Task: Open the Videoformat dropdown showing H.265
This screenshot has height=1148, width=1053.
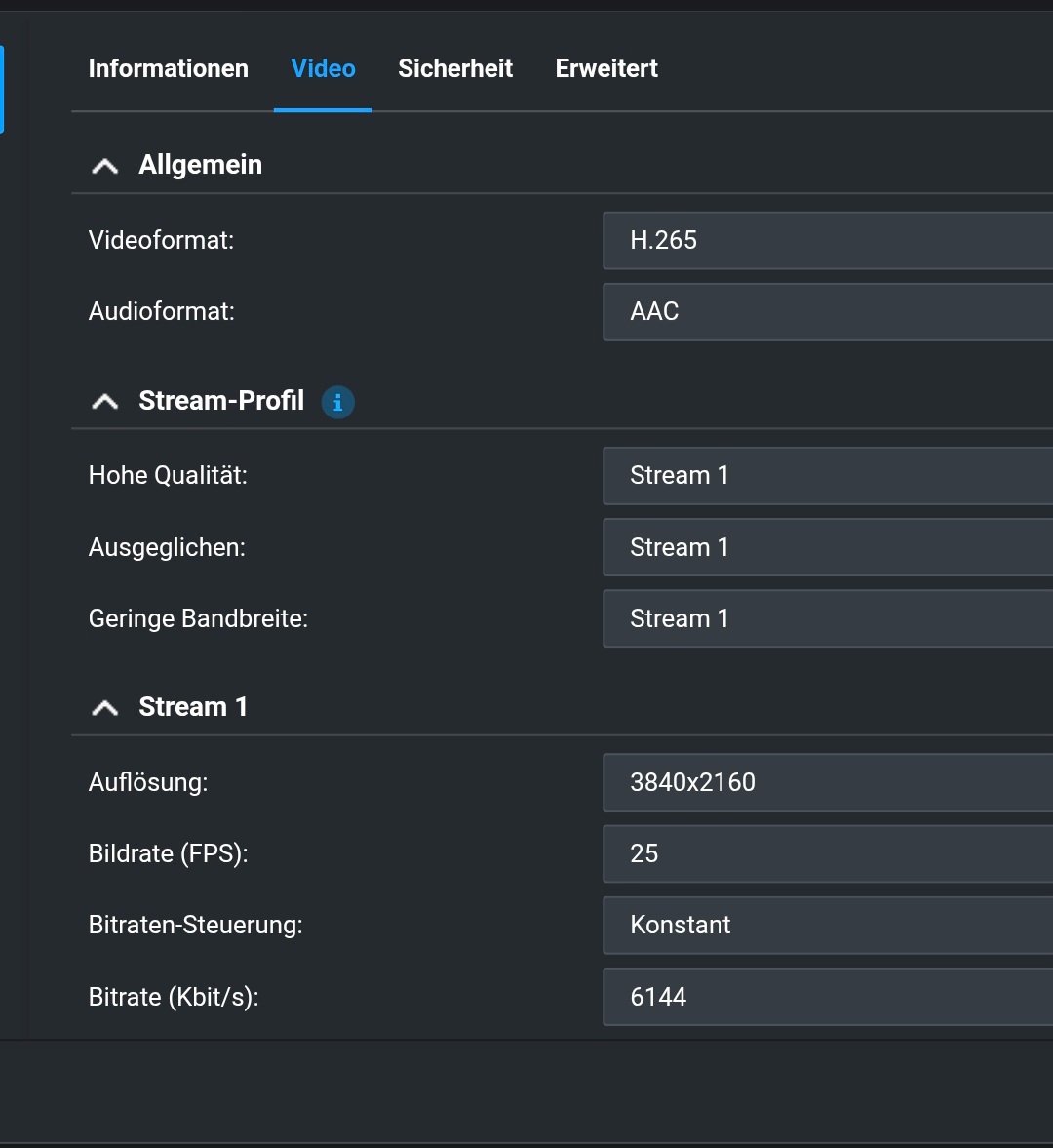Action: pyautogui.click(x=828, y=240)
